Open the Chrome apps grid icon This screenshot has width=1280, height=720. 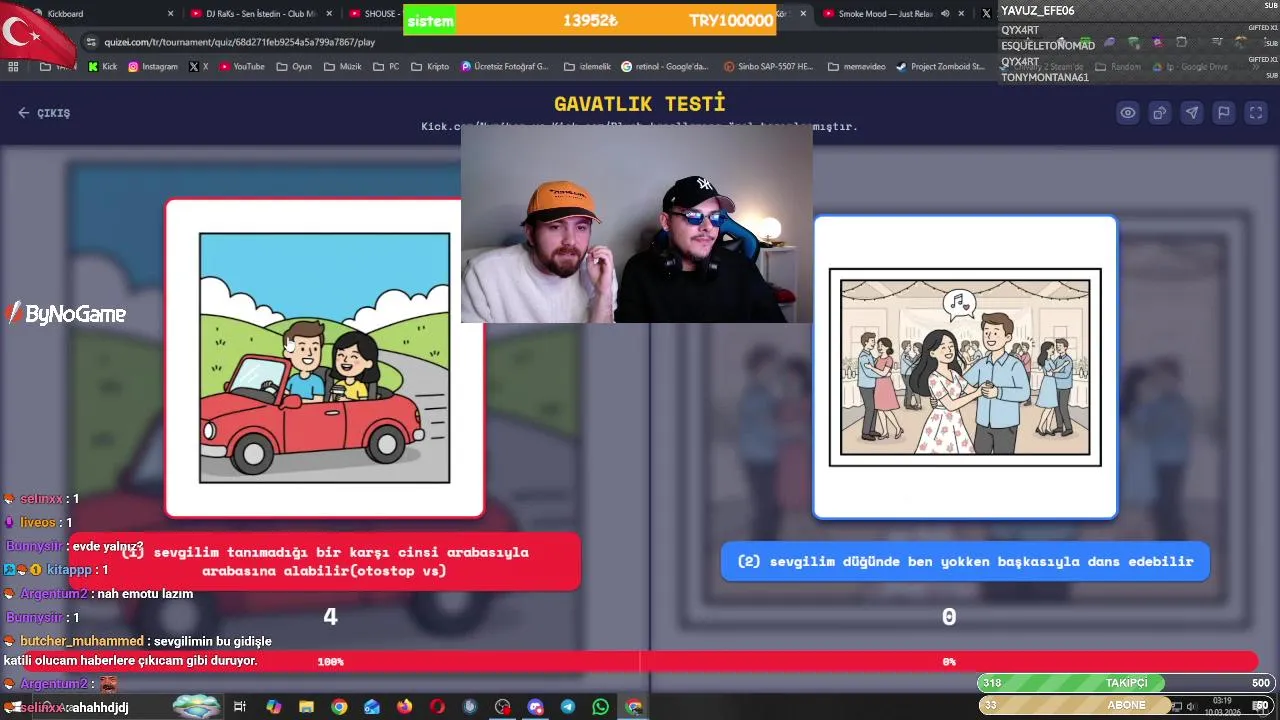(13, 67)
